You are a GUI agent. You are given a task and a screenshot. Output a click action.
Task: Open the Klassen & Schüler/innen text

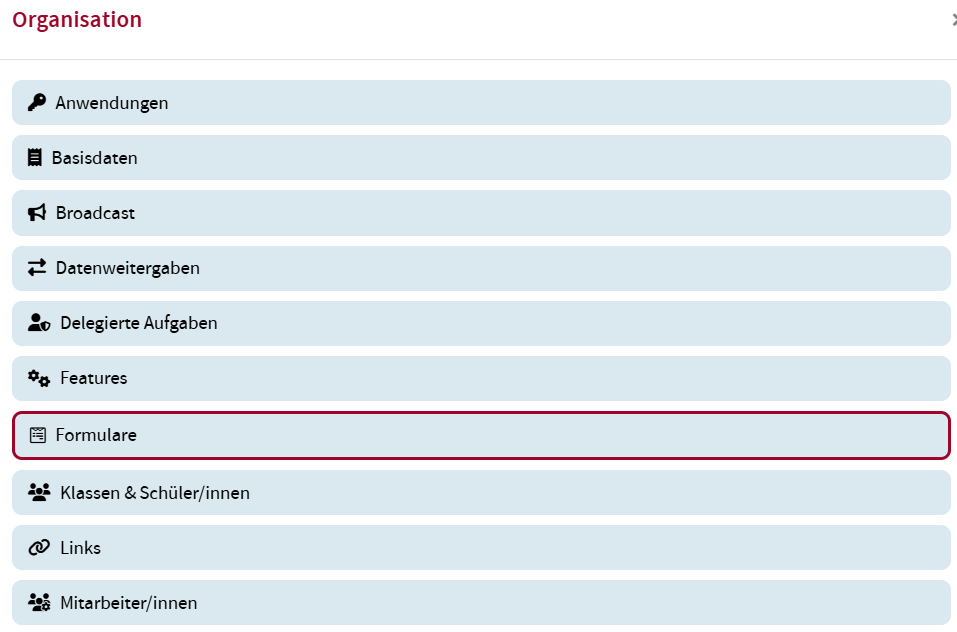click(x=155, y=493)
